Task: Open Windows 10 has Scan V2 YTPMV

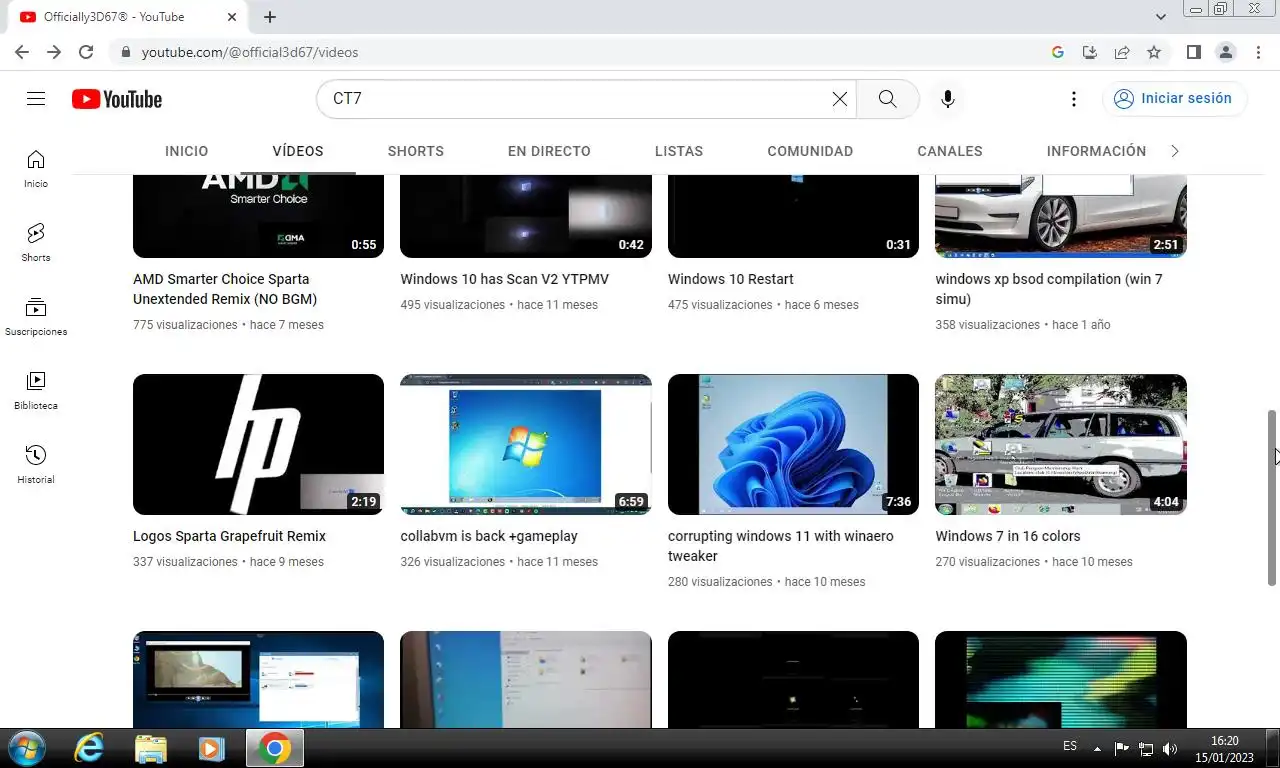Action: point(504,279)
